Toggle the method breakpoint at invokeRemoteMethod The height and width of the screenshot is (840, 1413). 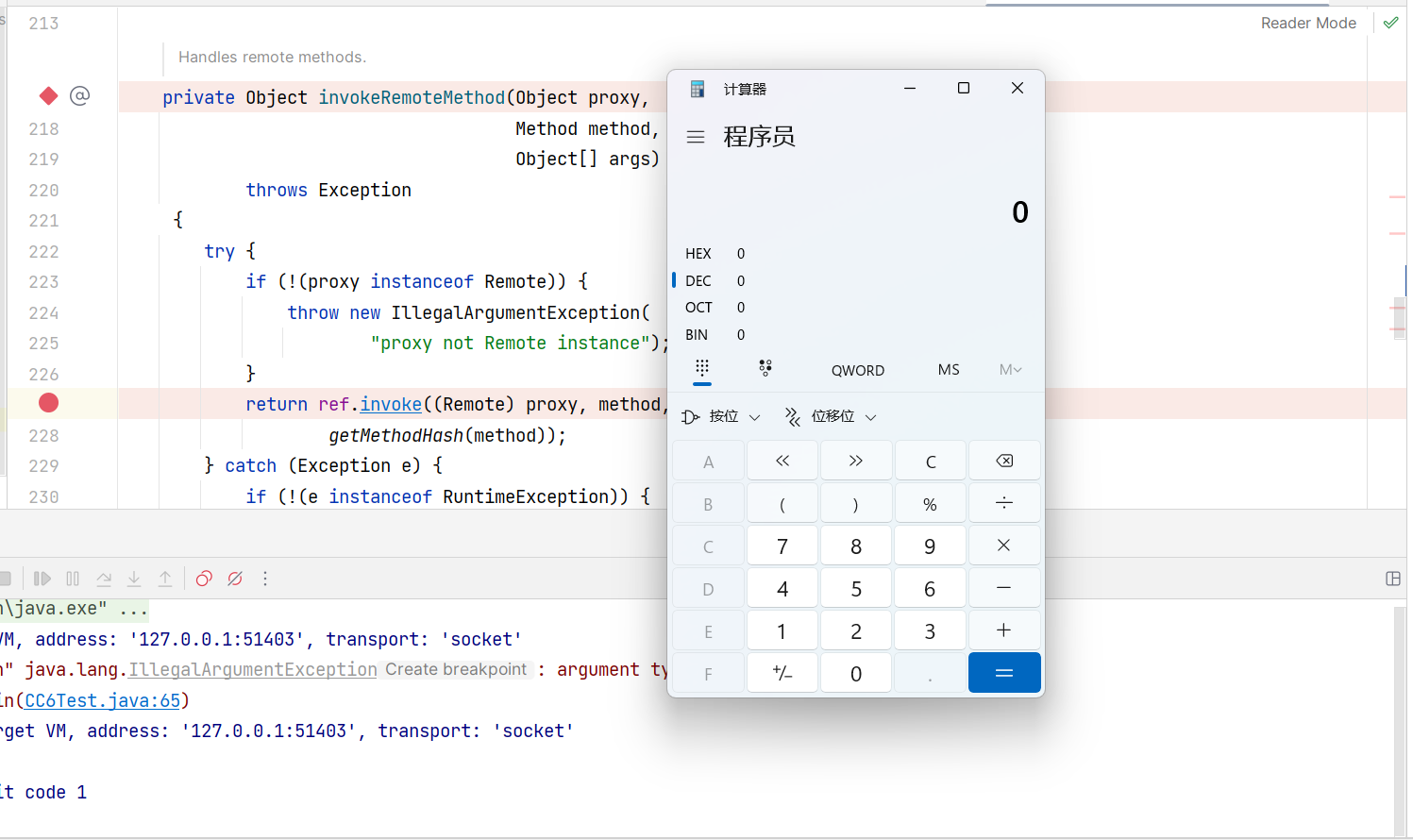coord(49,96)
